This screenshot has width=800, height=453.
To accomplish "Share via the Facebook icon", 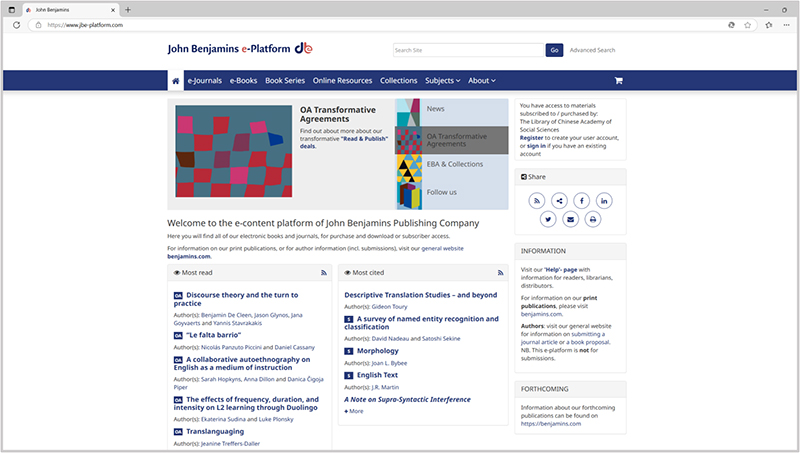I will coord(582,201).
